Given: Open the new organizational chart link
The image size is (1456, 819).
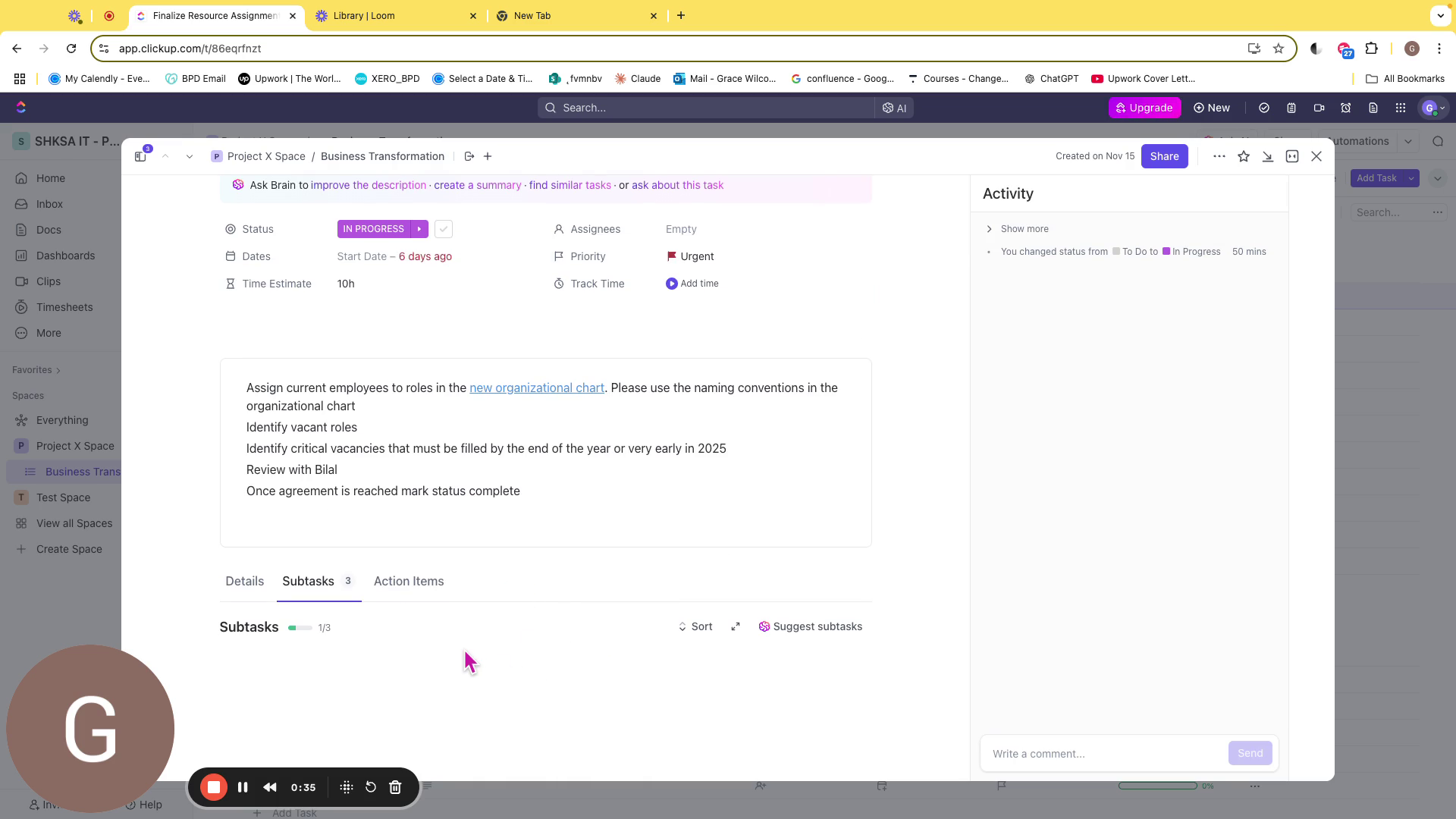Looking at the screenshot, I should tap(536, 388).
